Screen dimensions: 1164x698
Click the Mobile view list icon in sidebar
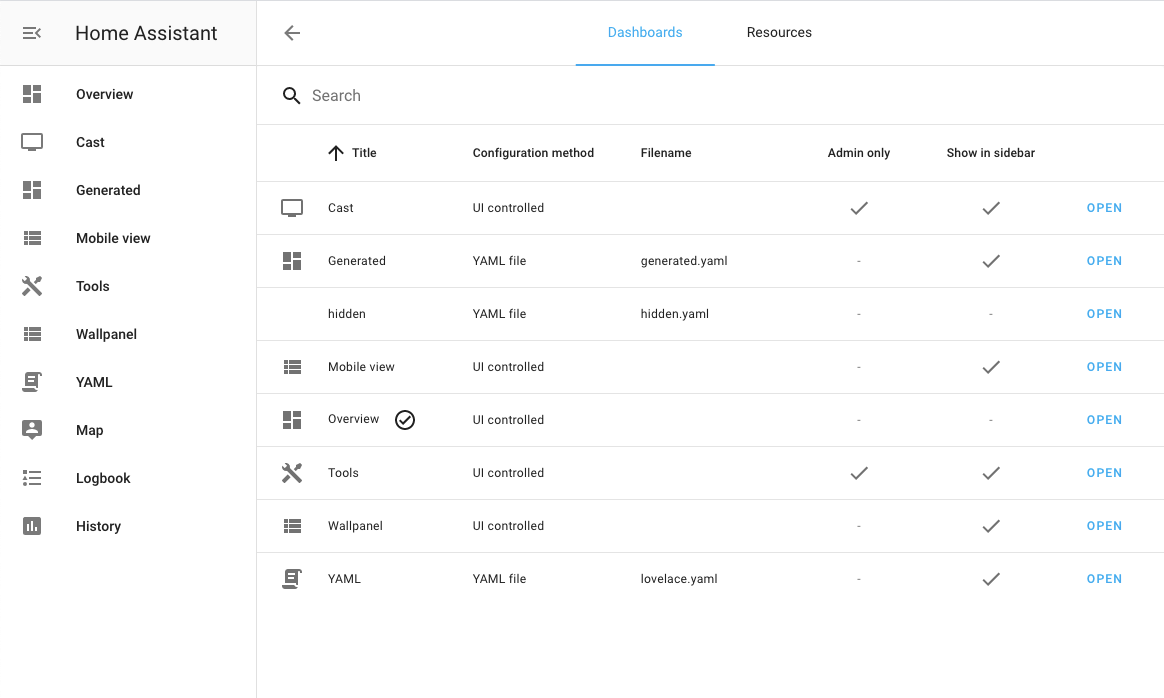pos(31,238)
